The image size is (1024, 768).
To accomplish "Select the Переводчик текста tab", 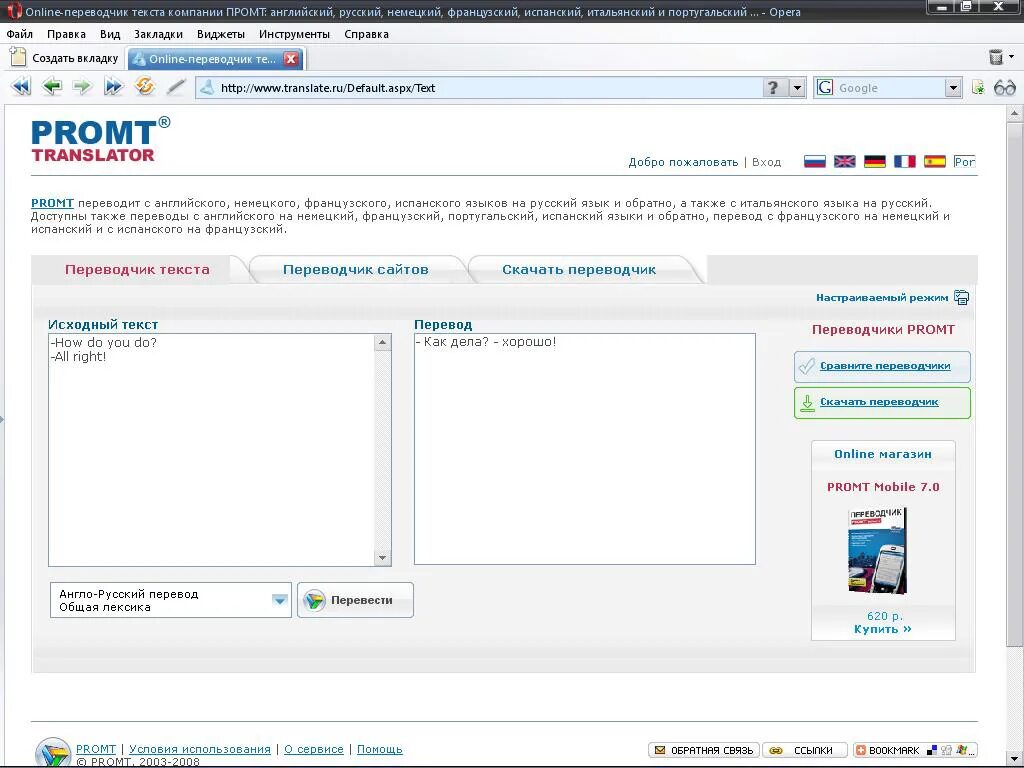I will pos(137,269).
